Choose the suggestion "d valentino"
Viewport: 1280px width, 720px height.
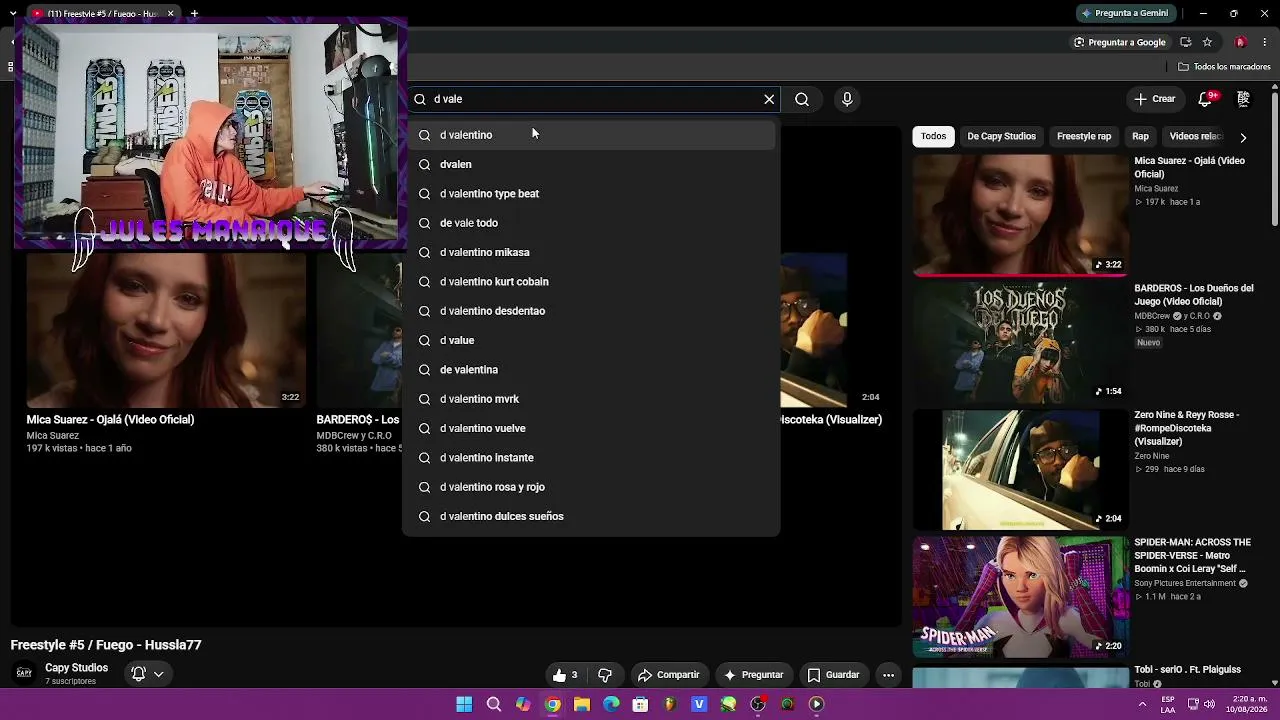click(x=591, y=135)
